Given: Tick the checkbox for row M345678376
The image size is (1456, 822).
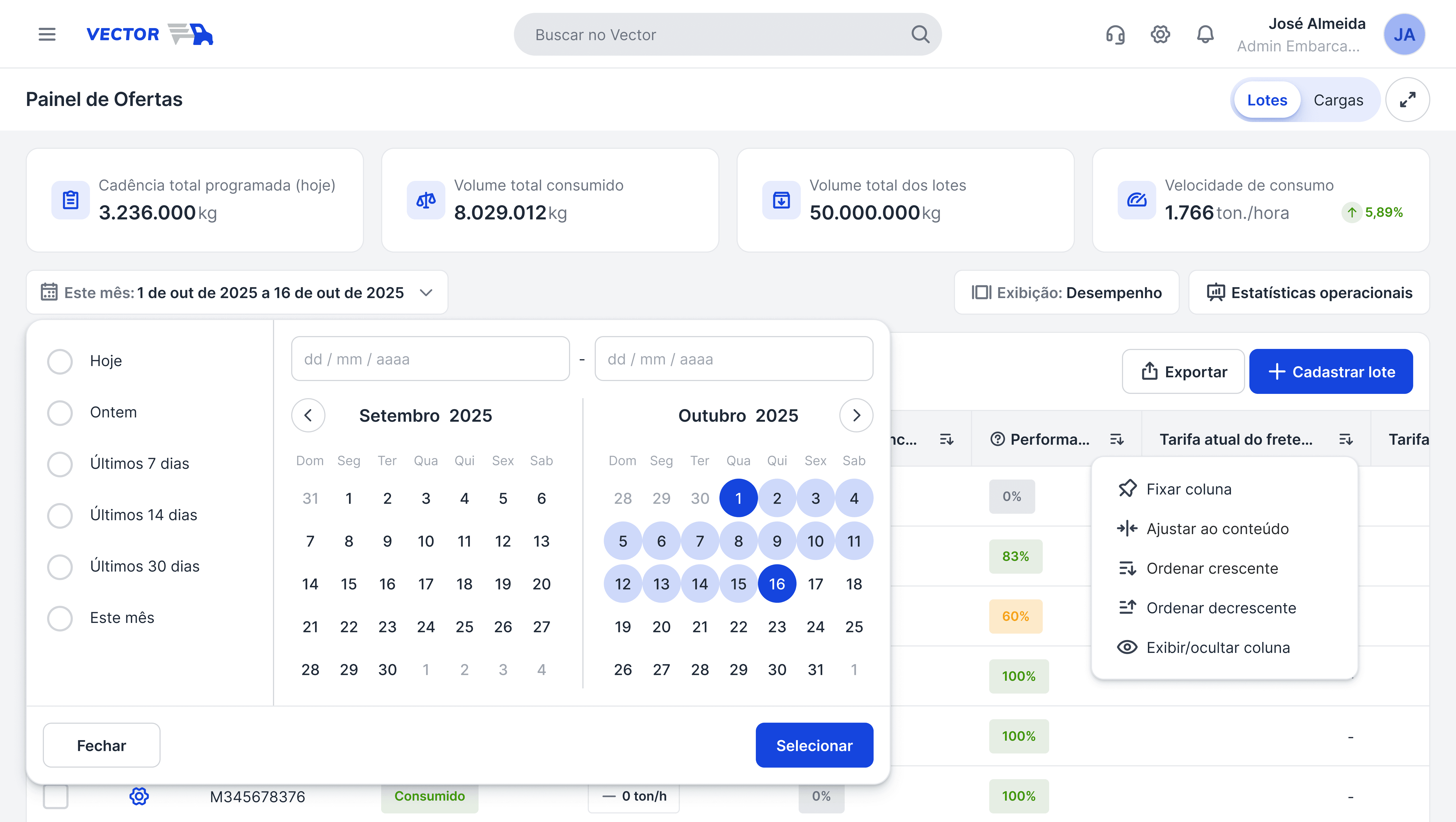Looking at the screenshot, I should 56,796.
